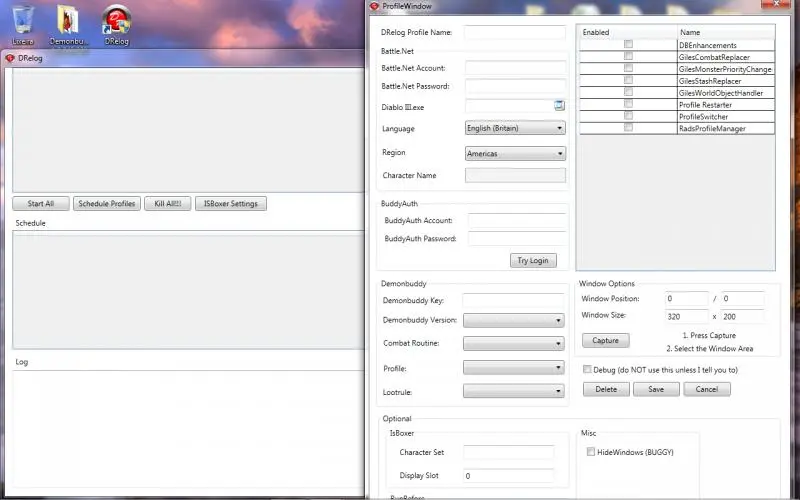Tick the GilesMonsterPriorityChange checkbox
This screenshot has height=500, width=800.
coord(628,68)
